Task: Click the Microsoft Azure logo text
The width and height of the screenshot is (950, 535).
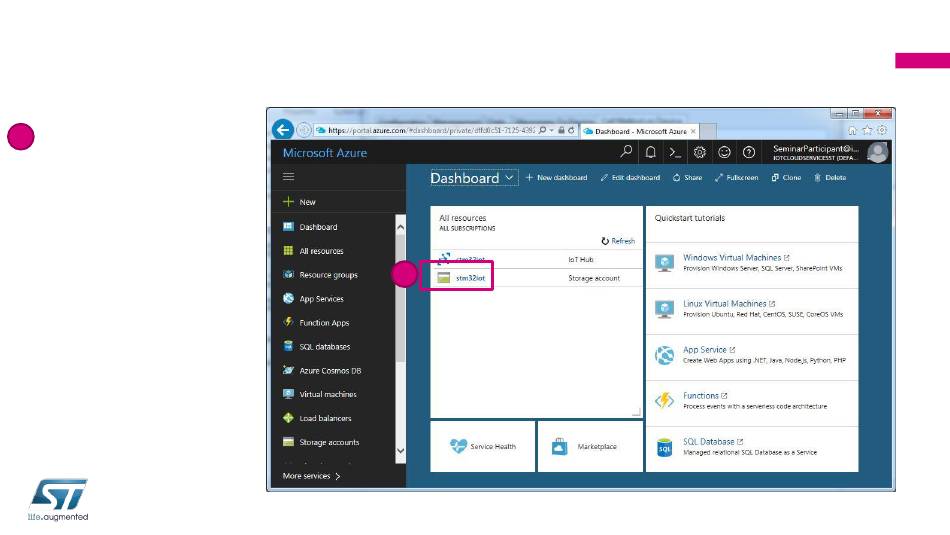Action: click(x=325, y=153)
